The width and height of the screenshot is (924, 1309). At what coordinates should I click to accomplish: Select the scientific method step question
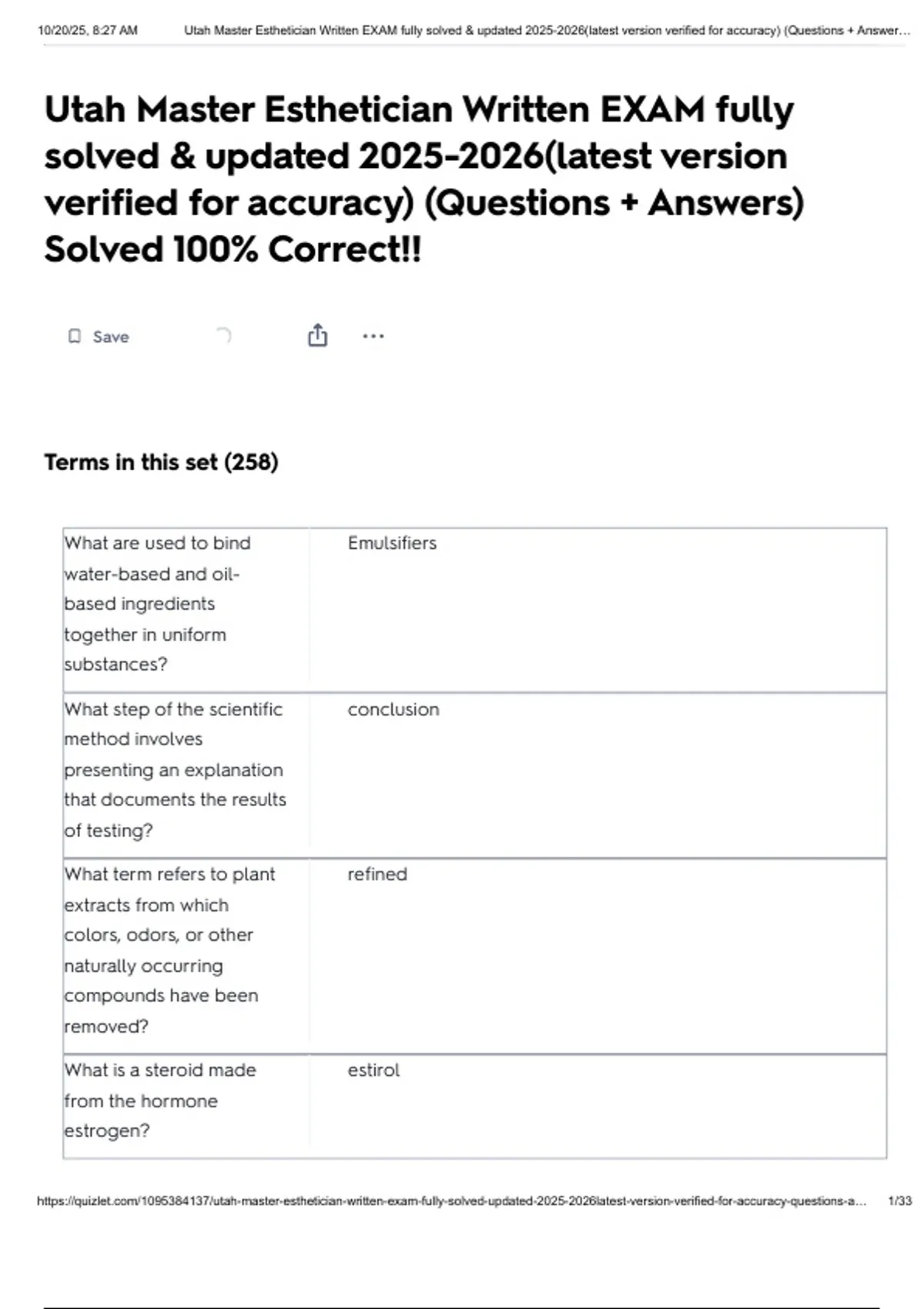pos(175,769)
